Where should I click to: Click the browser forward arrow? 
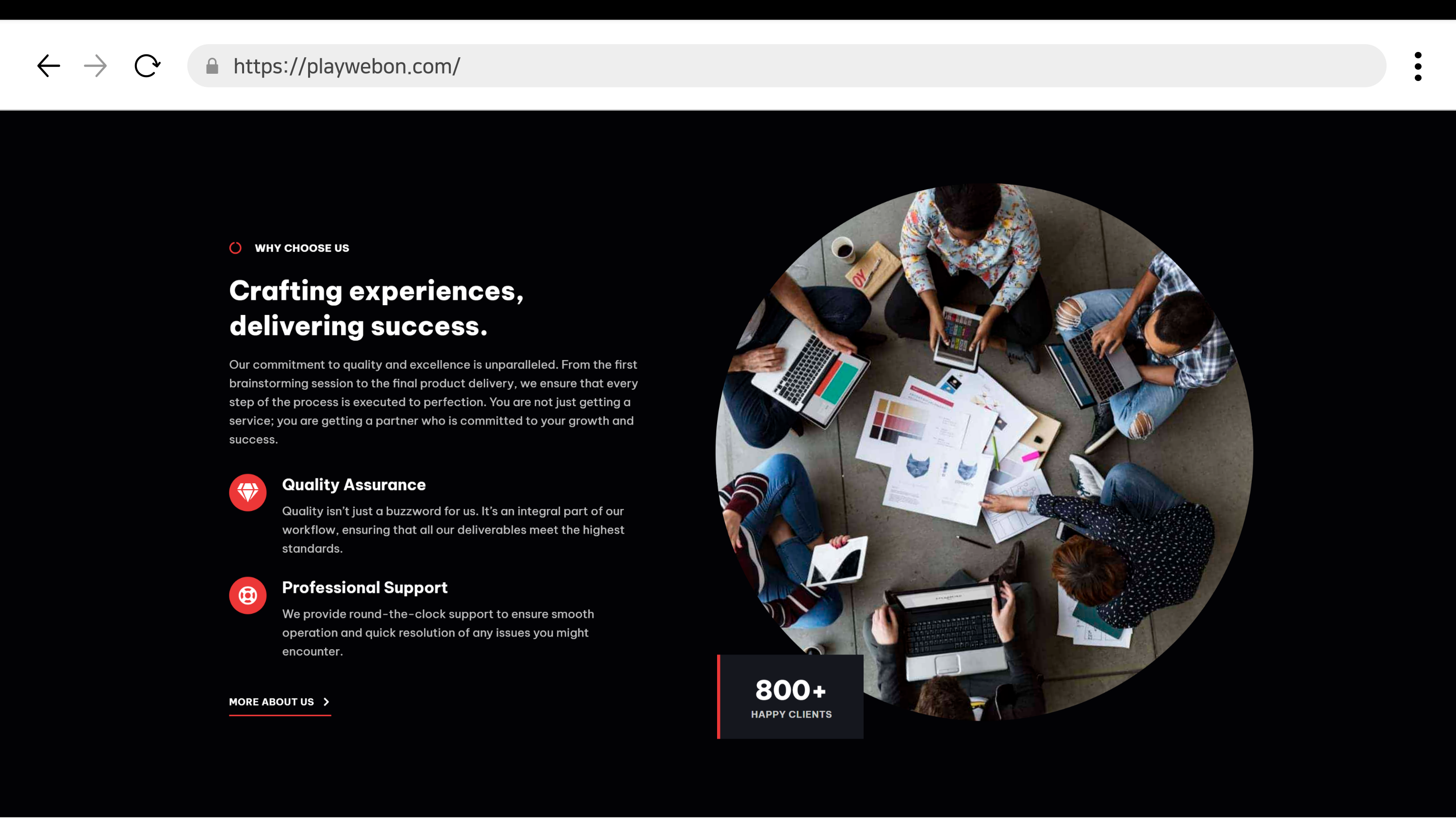[95, 66]
